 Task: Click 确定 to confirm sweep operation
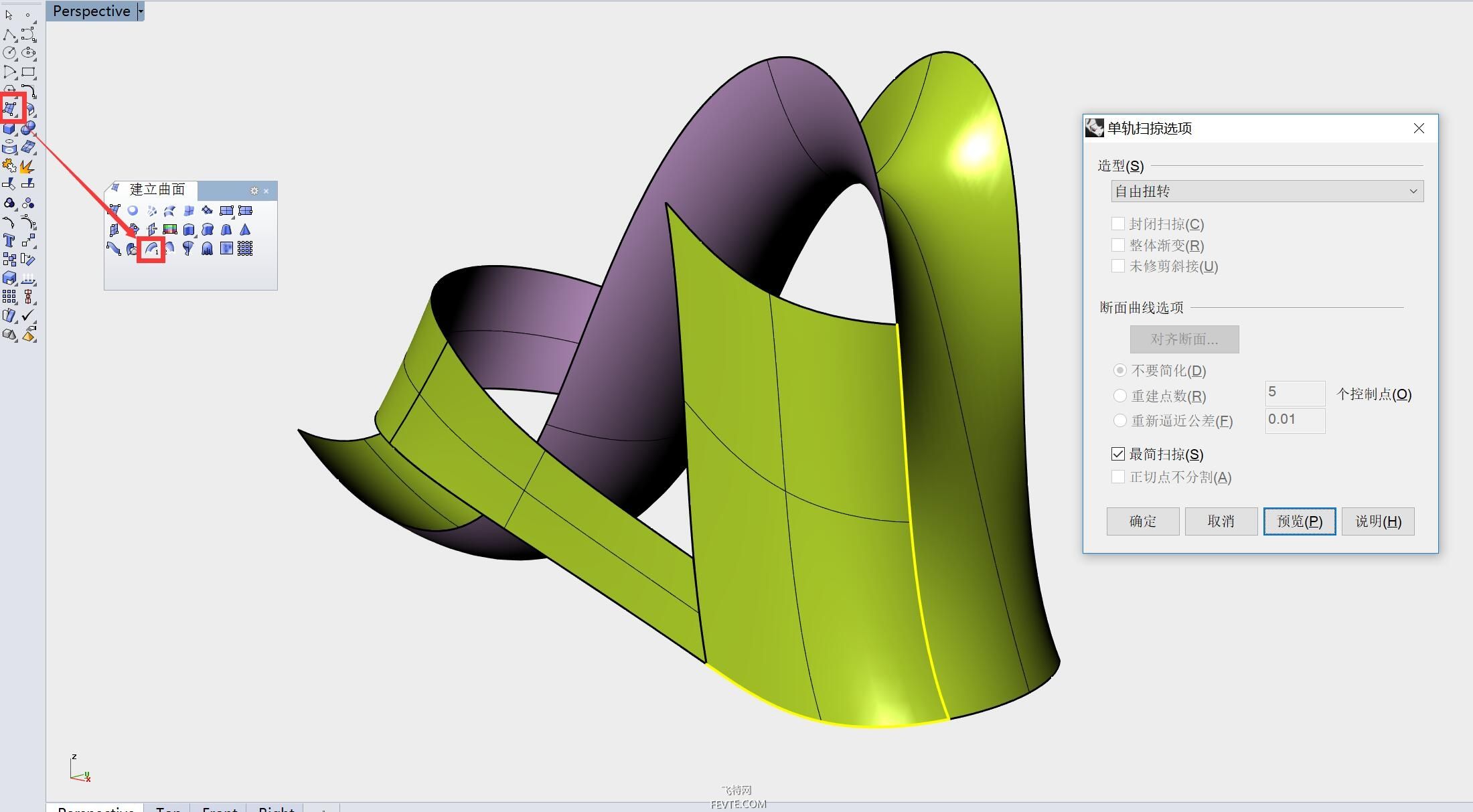click(1142, 521)
